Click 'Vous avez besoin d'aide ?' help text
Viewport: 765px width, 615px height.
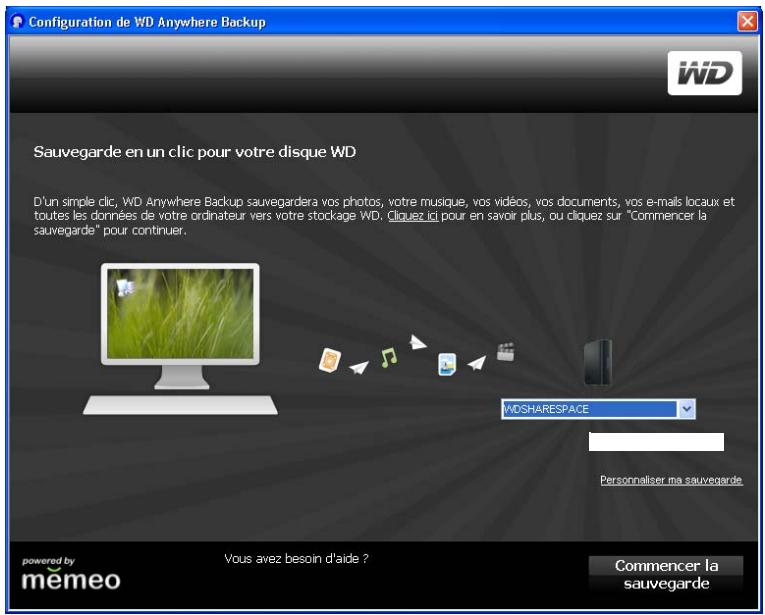click(x=296, y=558)
